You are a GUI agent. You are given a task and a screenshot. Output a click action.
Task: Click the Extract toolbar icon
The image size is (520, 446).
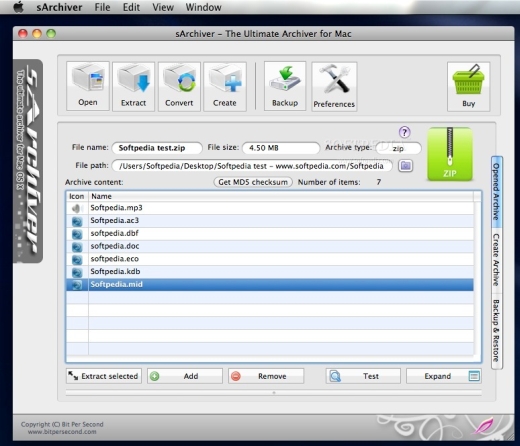coord(133,86)
